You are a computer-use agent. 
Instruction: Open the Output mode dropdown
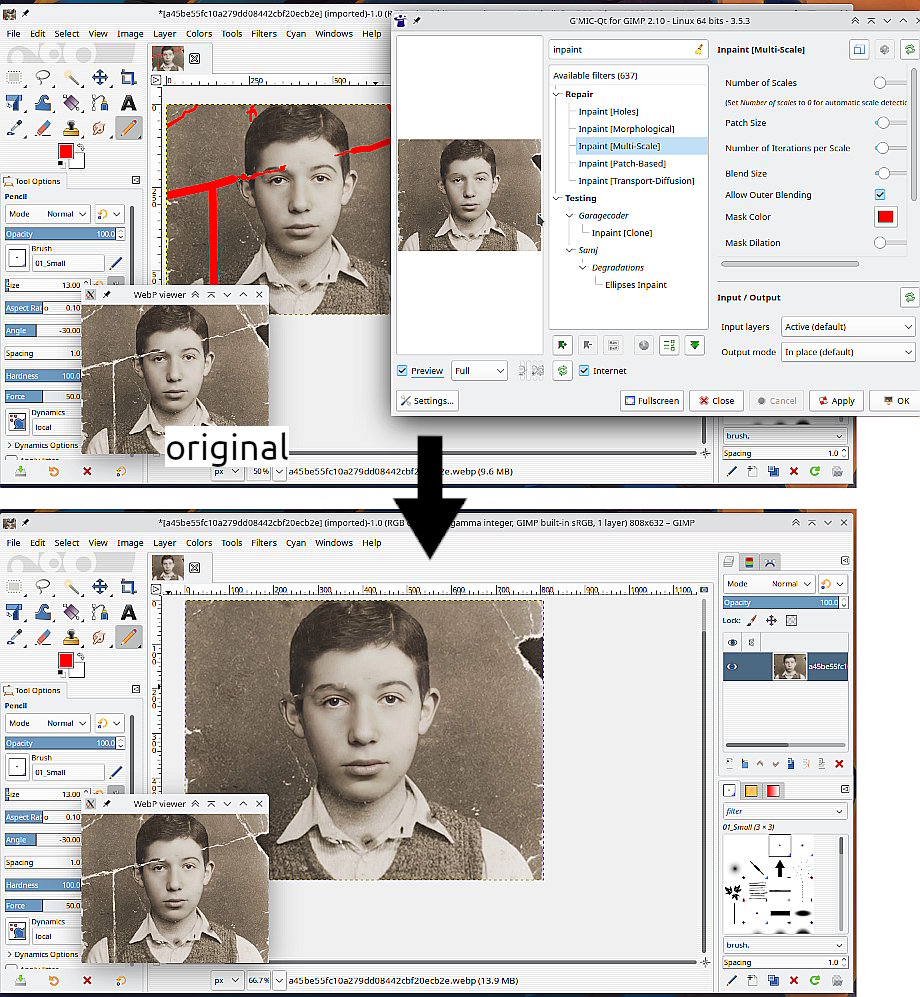(847, 352)
